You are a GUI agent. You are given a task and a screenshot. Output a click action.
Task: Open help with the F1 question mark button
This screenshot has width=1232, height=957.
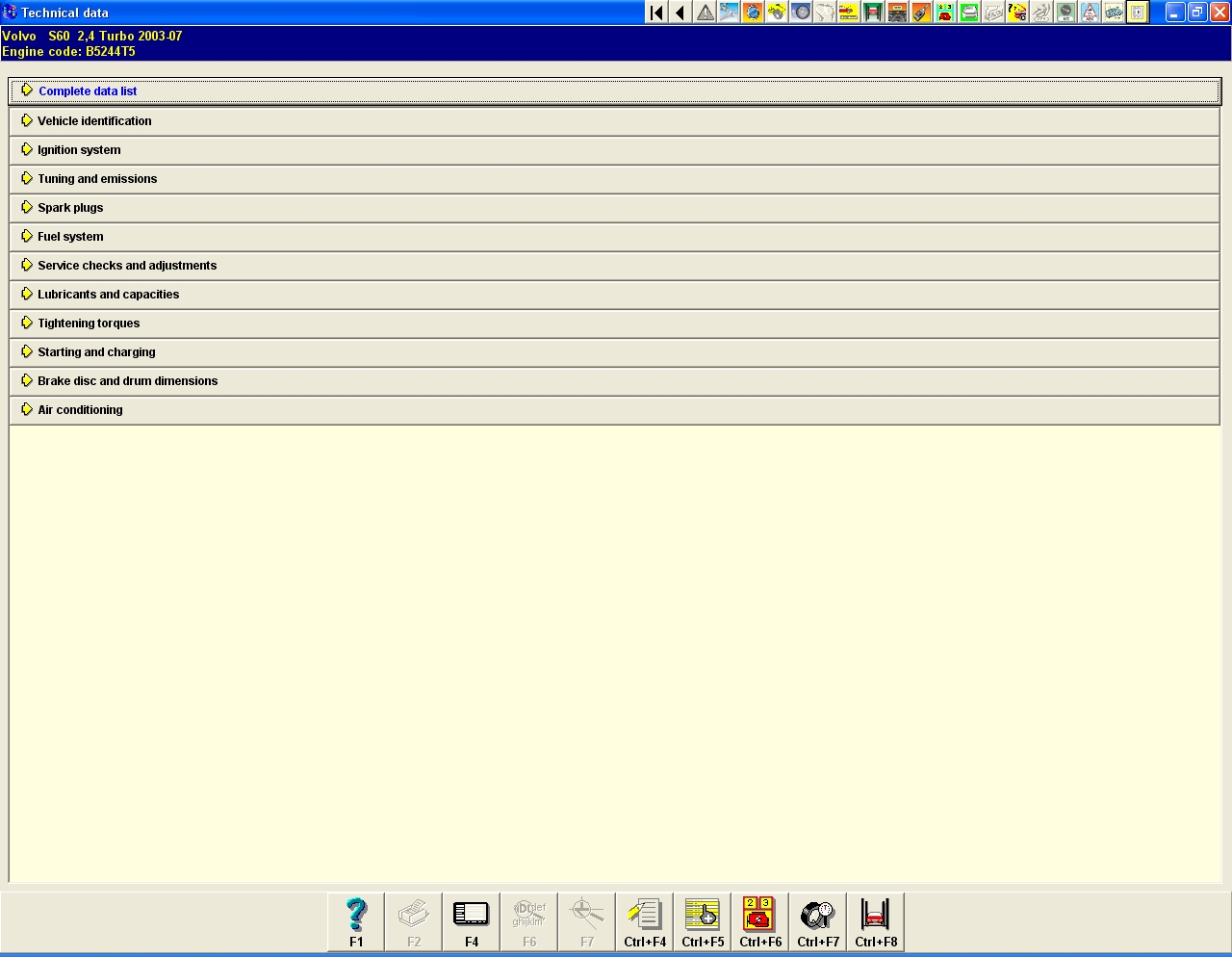356,921
